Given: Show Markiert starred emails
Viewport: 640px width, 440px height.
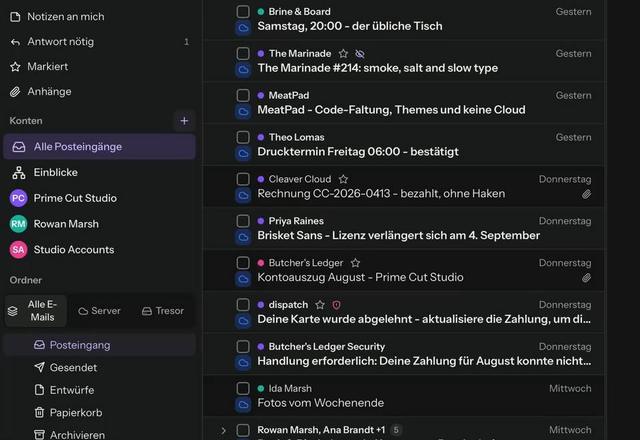Looking at the screenshot, I should click(99, 67).
